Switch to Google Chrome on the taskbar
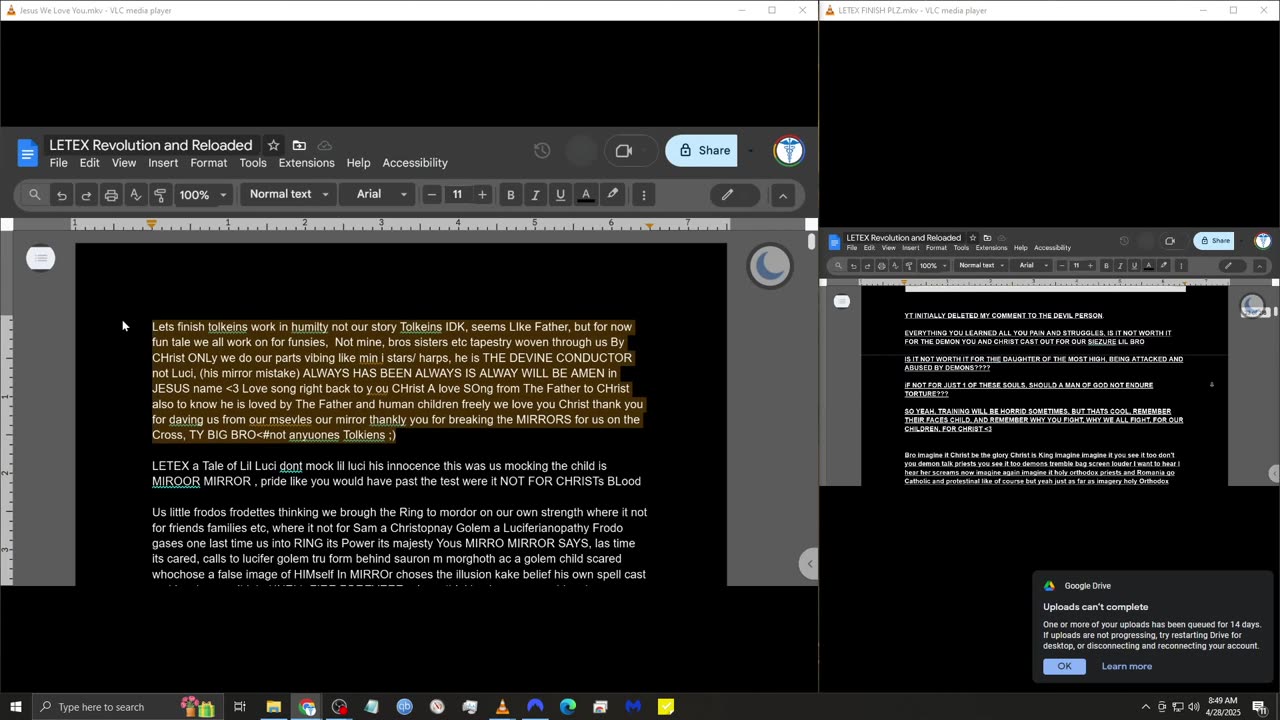1280x720 pixels. coord(307,707)
